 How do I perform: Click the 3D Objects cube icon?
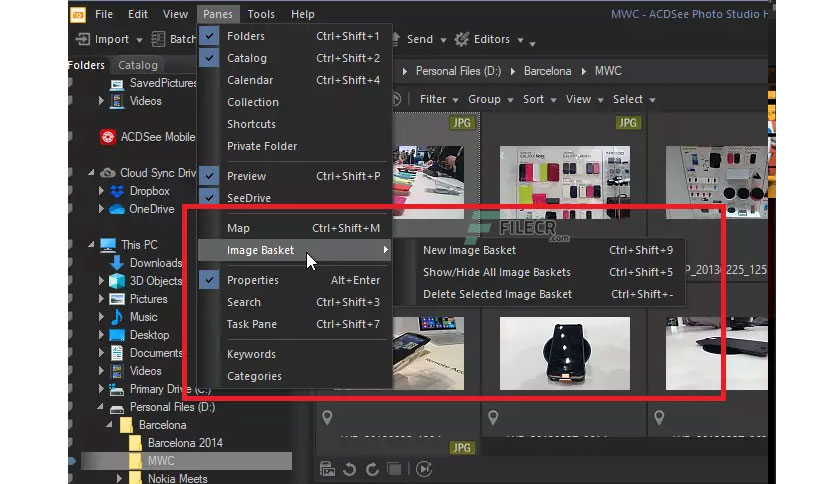pyautogui.click(x=117, y=281)
